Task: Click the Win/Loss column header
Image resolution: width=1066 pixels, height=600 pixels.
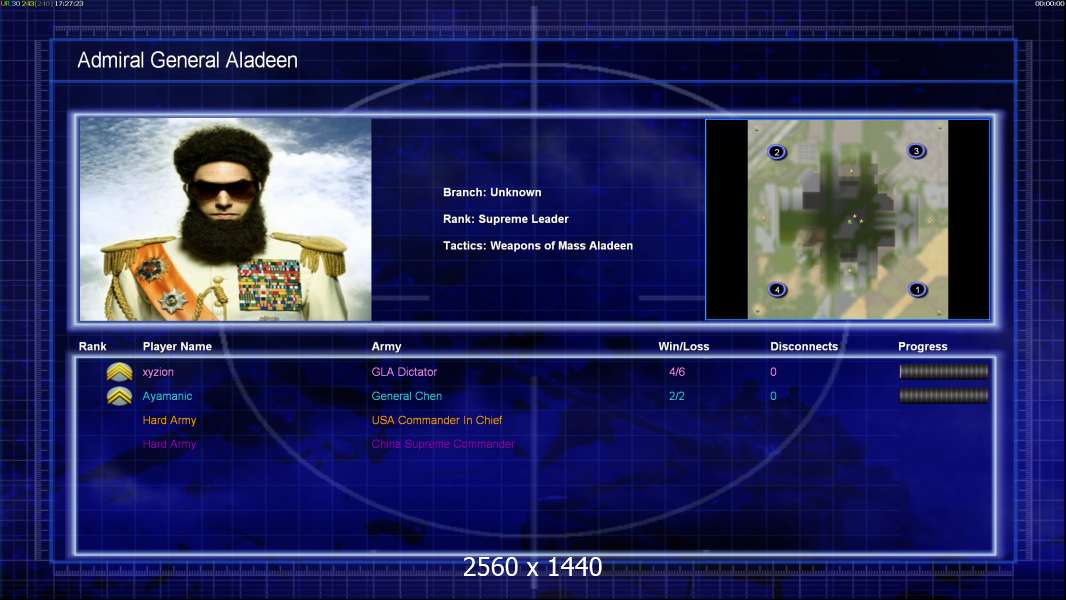Action: coord(683,347)
